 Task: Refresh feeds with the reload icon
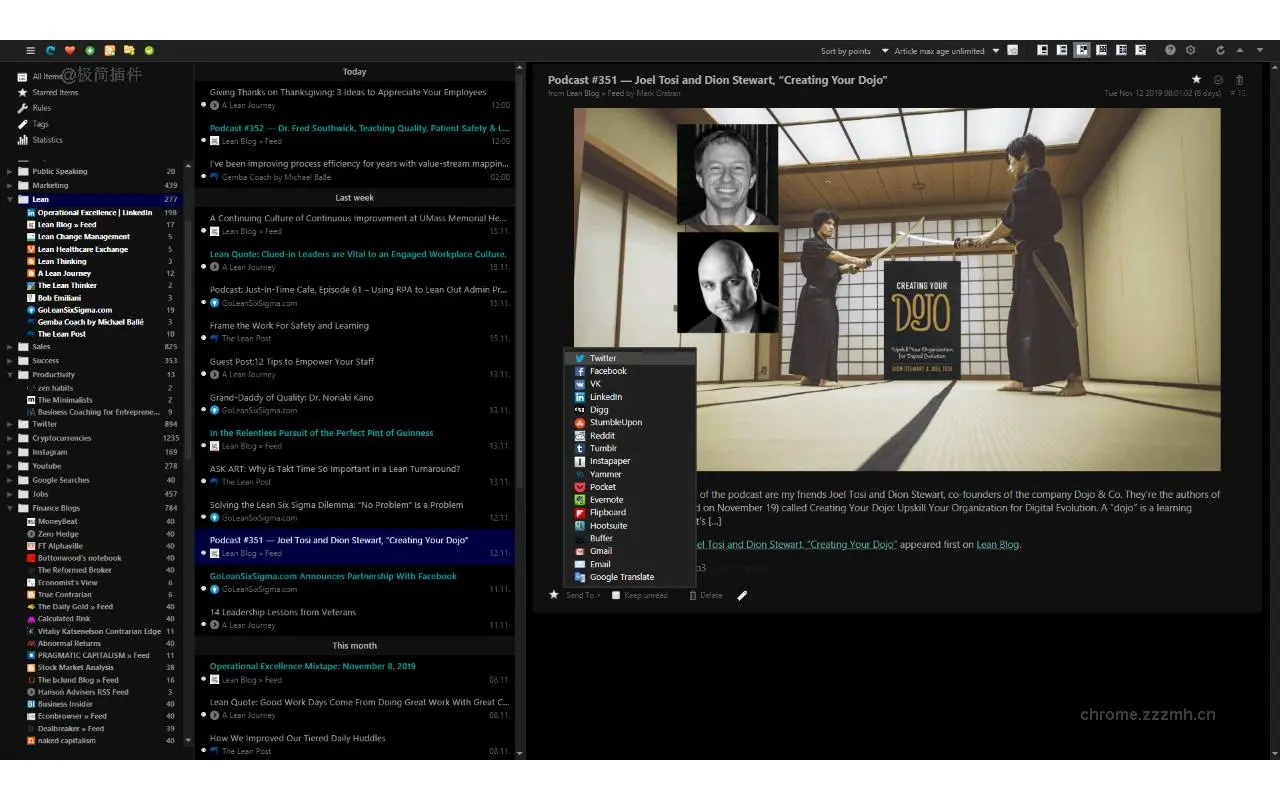[1220, 50]
